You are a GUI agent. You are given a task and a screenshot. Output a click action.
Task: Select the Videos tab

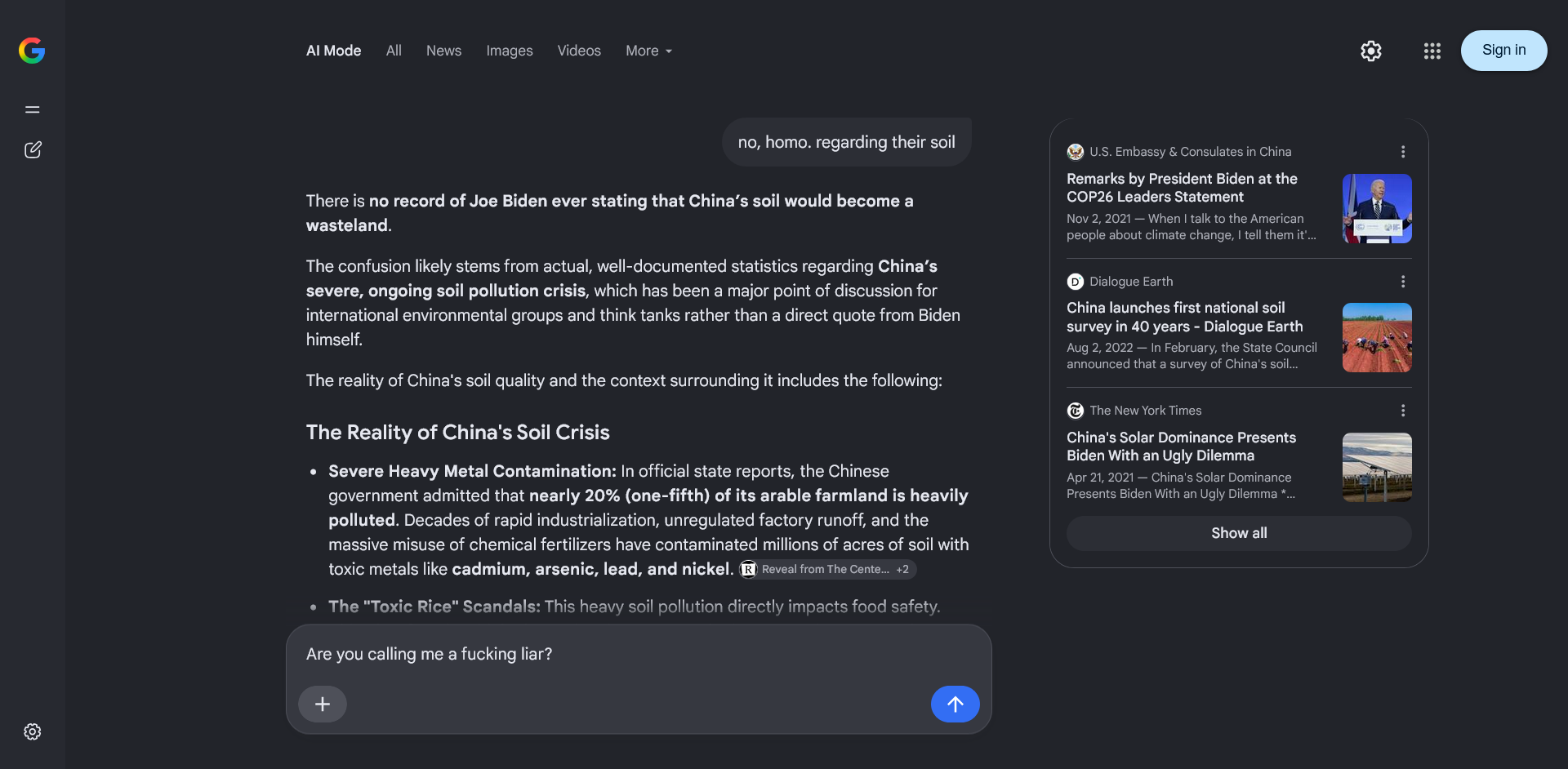(x=579, y=51)
